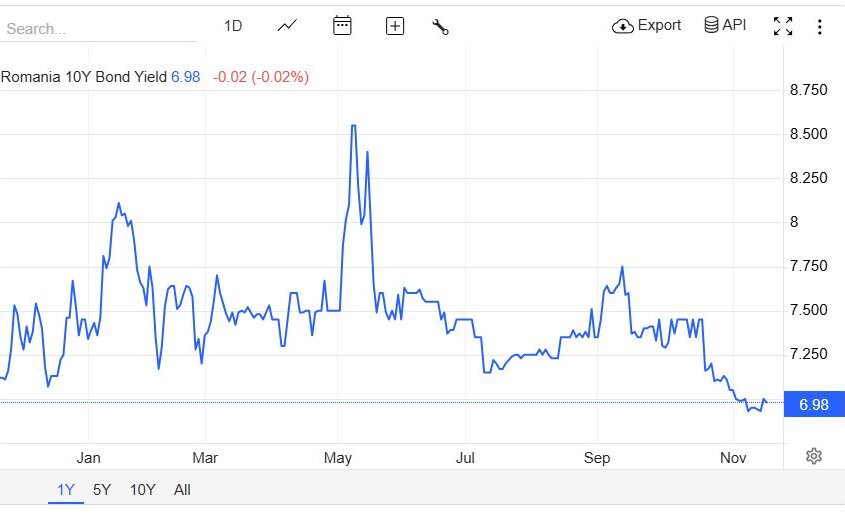Image resolution: width=845 pixels, height=522 pixels.
Task: Switch to the 5Y time range
Action: click(x=102, y=489)
